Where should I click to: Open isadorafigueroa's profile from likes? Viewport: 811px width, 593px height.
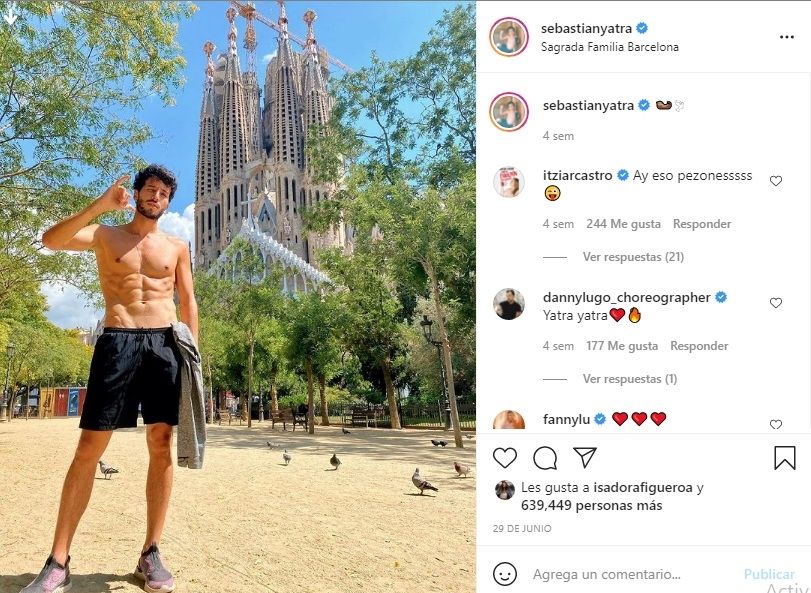coord(642,488)
